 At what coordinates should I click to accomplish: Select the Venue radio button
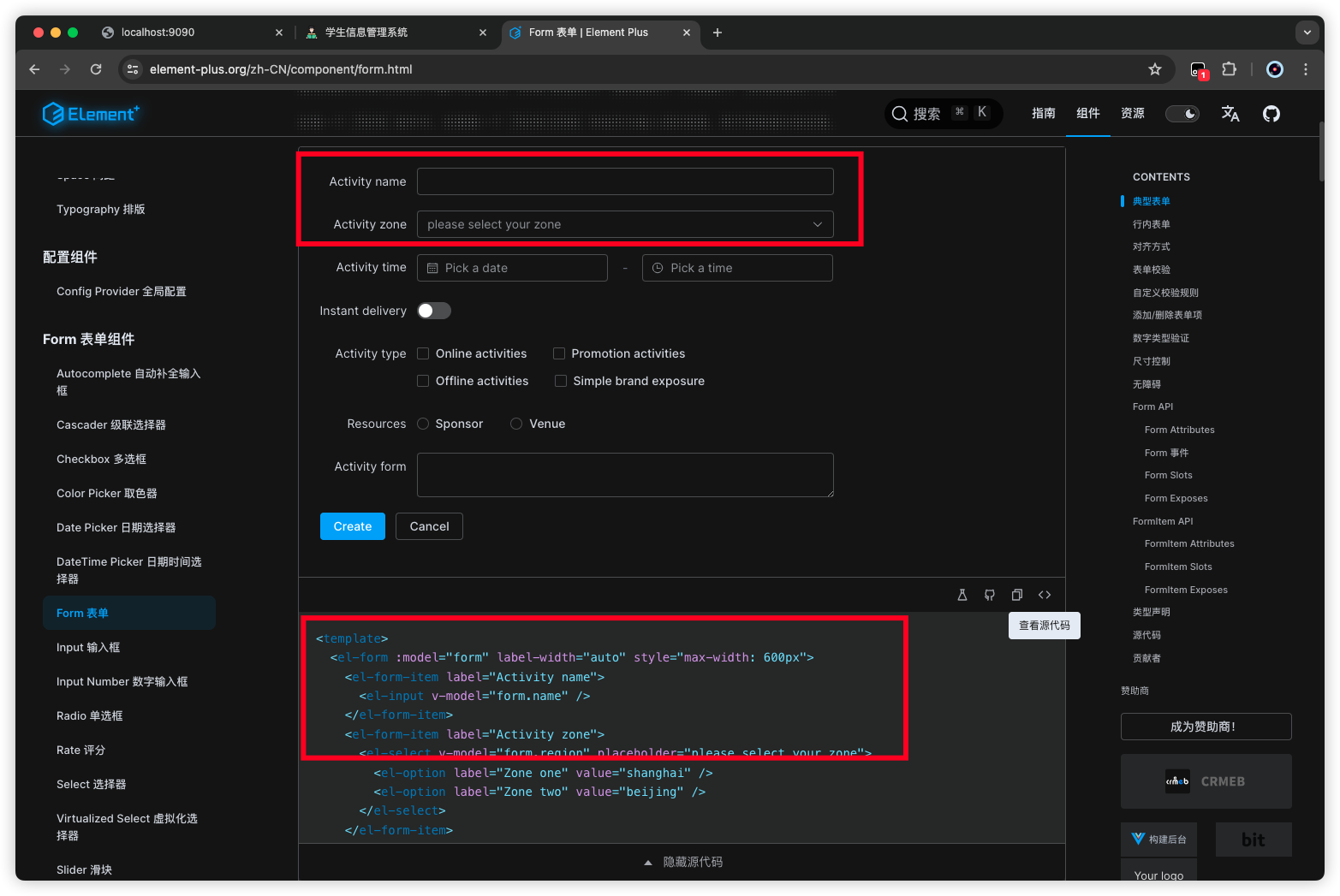[516, 424]
